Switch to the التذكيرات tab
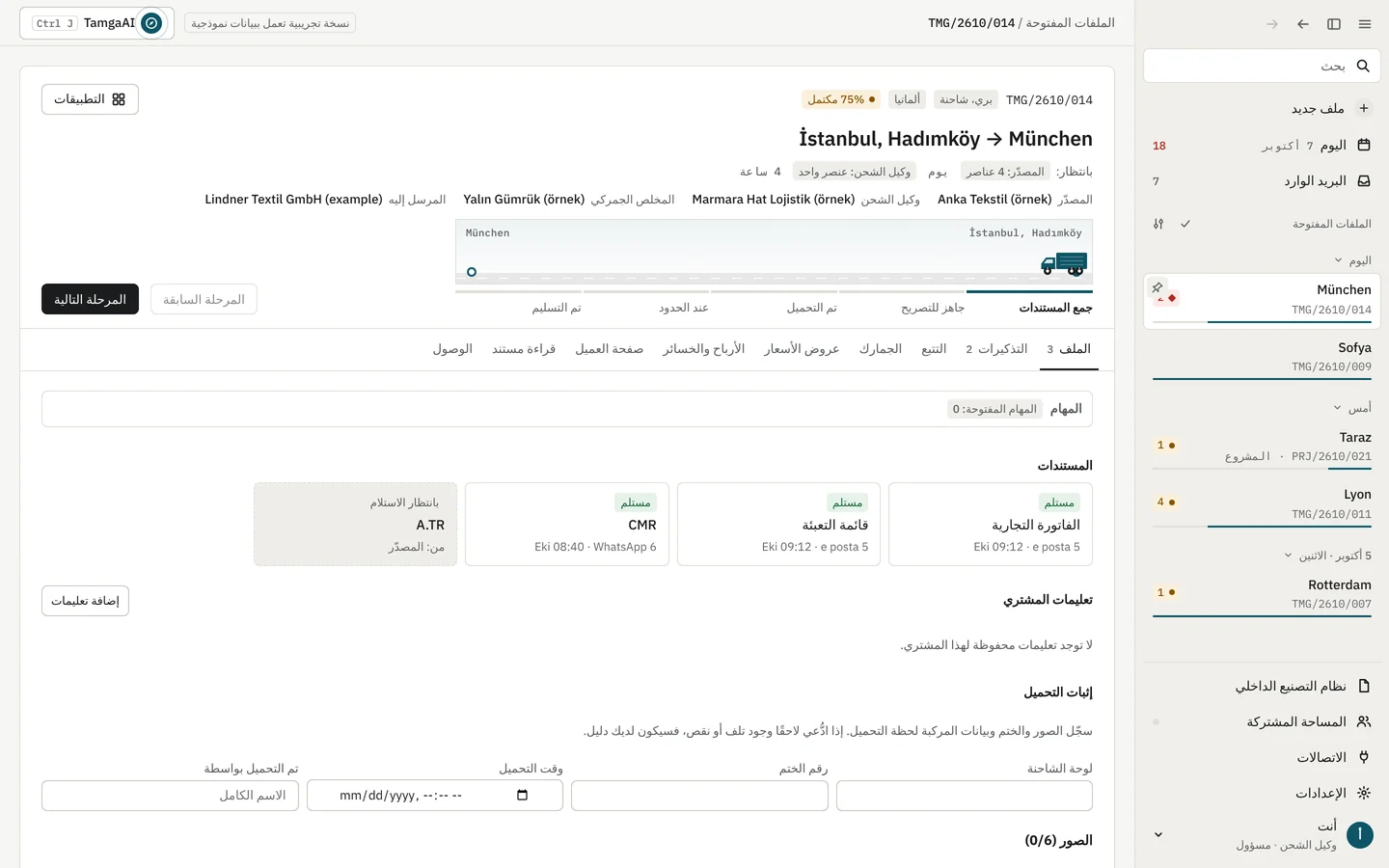This screenshot has width=1389, height=868. 996,349
